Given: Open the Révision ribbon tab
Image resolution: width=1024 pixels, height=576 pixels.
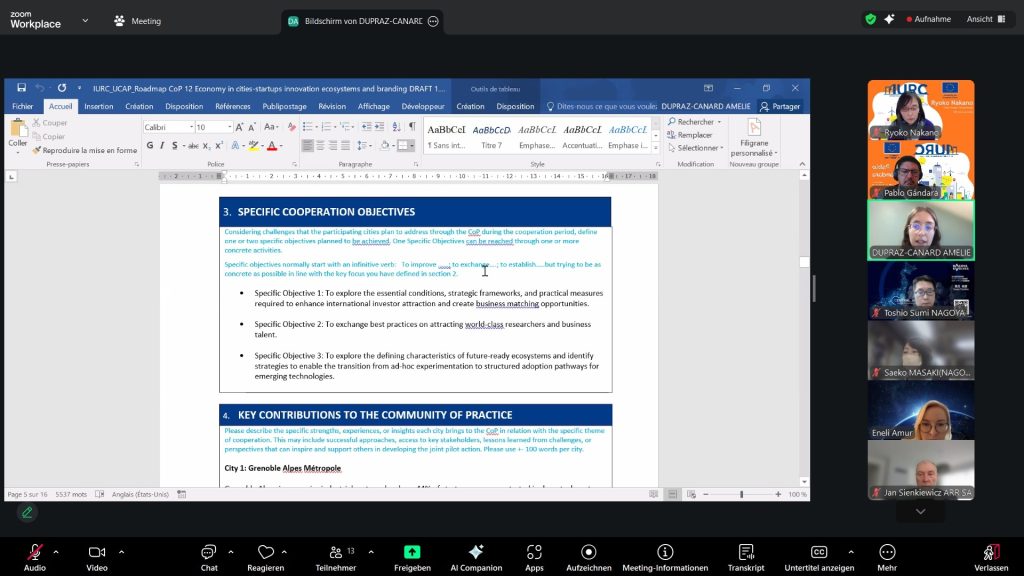Looking at the screenshot, I should (x=332, y=106).
